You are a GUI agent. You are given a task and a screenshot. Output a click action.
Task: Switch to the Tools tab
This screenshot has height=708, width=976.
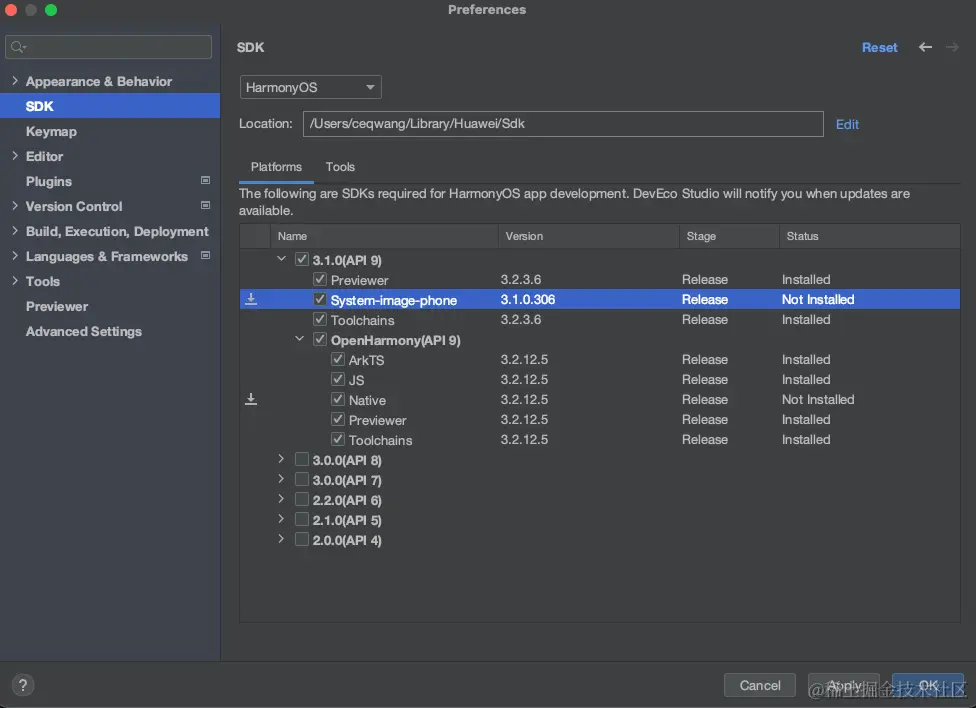[x=340, y=167]
